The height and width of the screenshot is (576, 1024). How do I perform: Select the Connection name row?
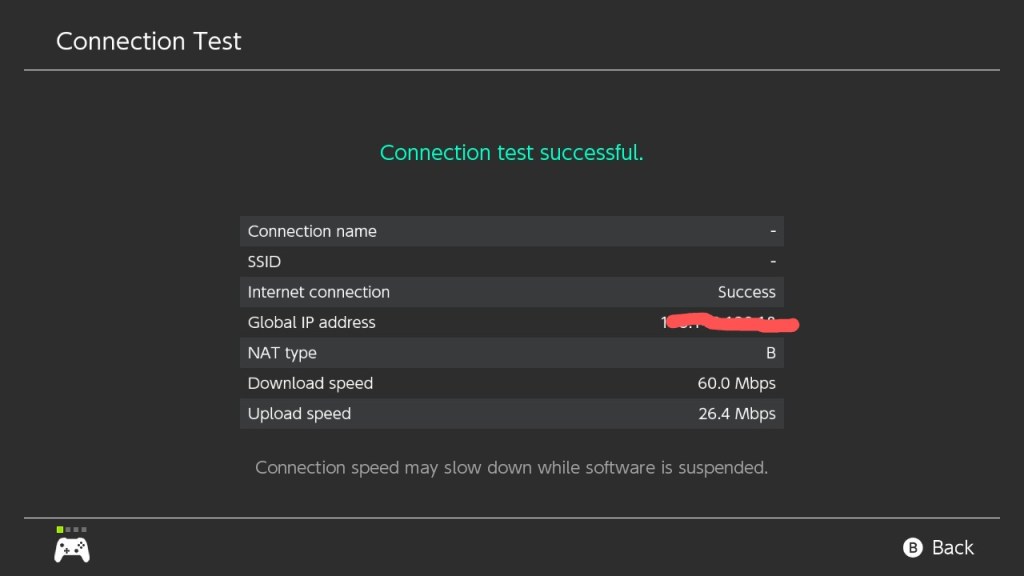click(511, 231)
